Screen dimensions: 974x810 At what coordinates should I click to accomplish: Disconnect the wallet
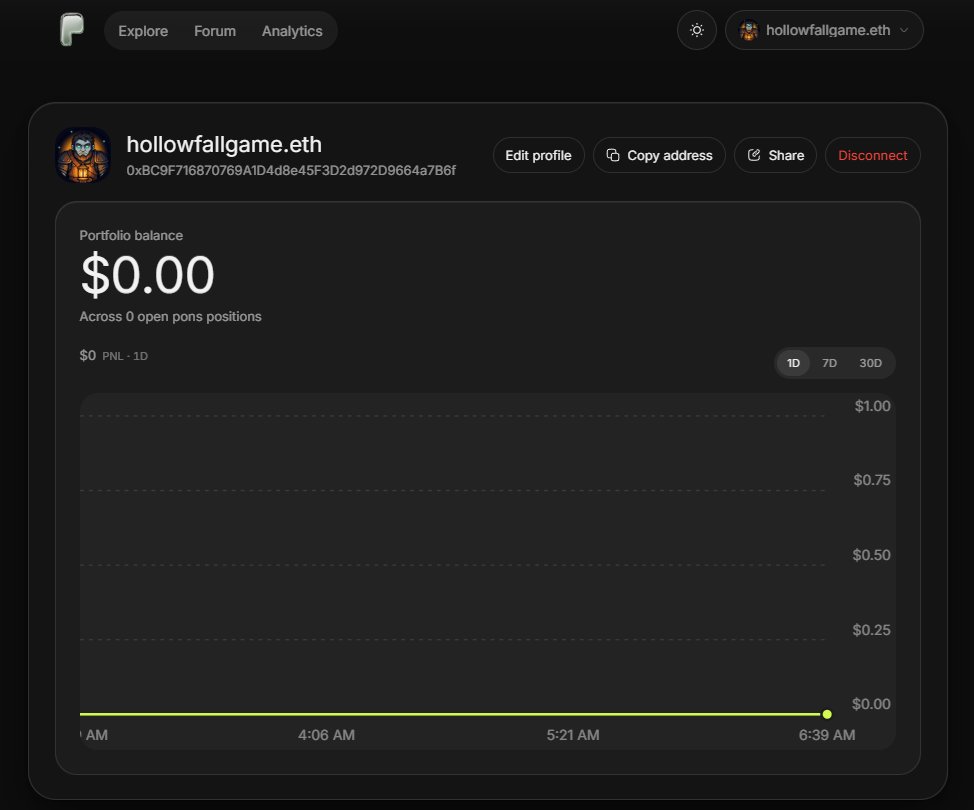(x=873, y=155)
